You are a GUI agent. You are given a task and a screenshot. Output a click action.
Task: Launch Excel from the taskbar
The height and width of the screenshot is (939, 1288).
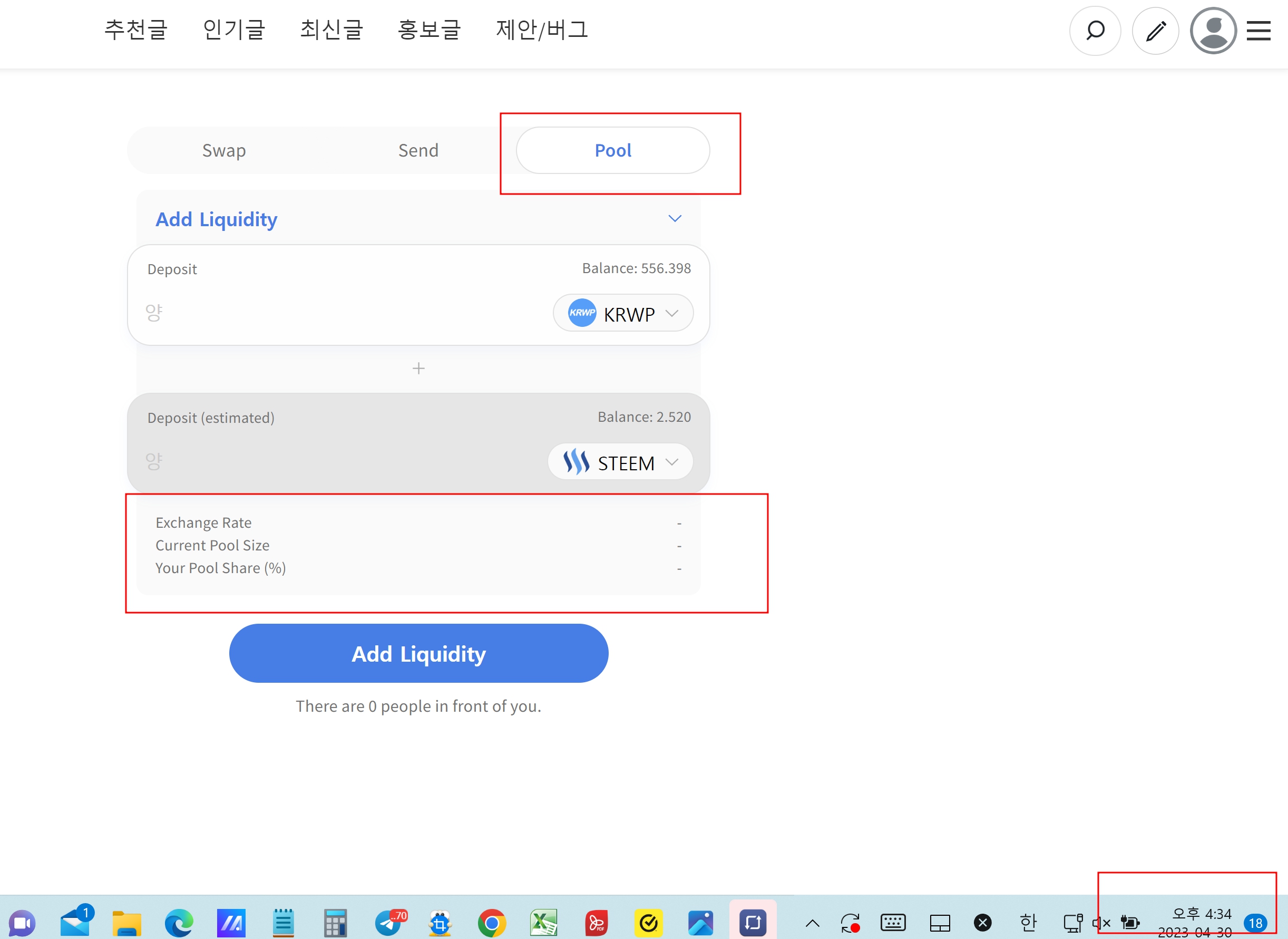pos(543,923)
